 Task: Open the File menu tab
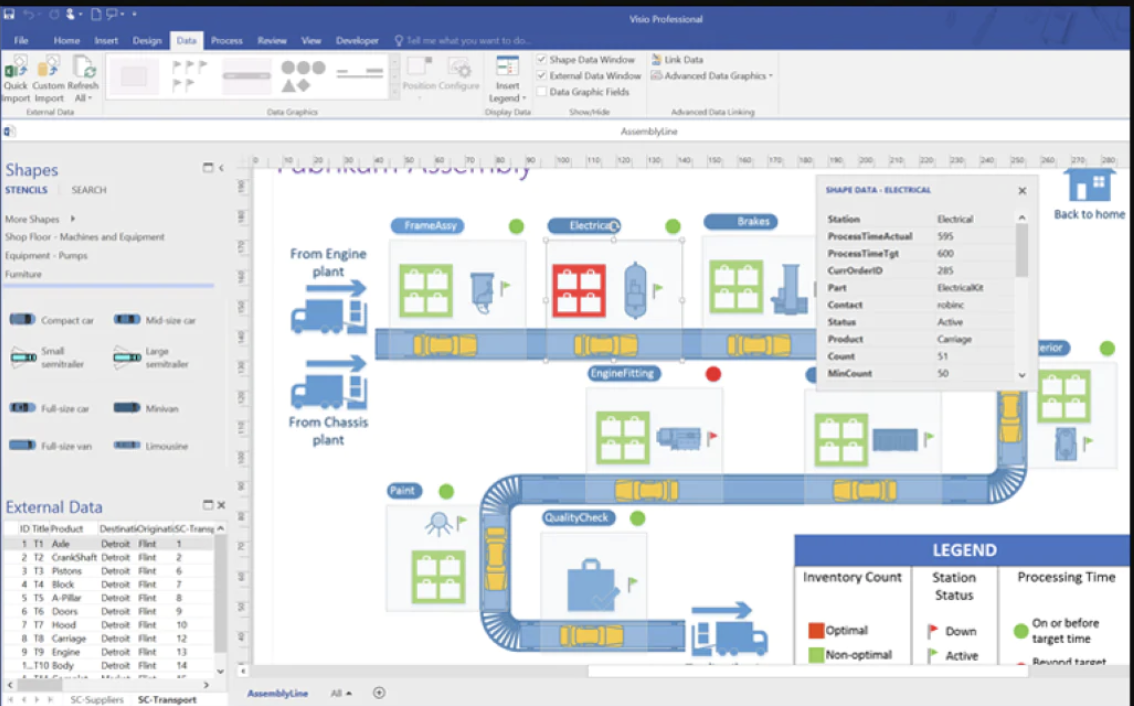click(21, 41)
